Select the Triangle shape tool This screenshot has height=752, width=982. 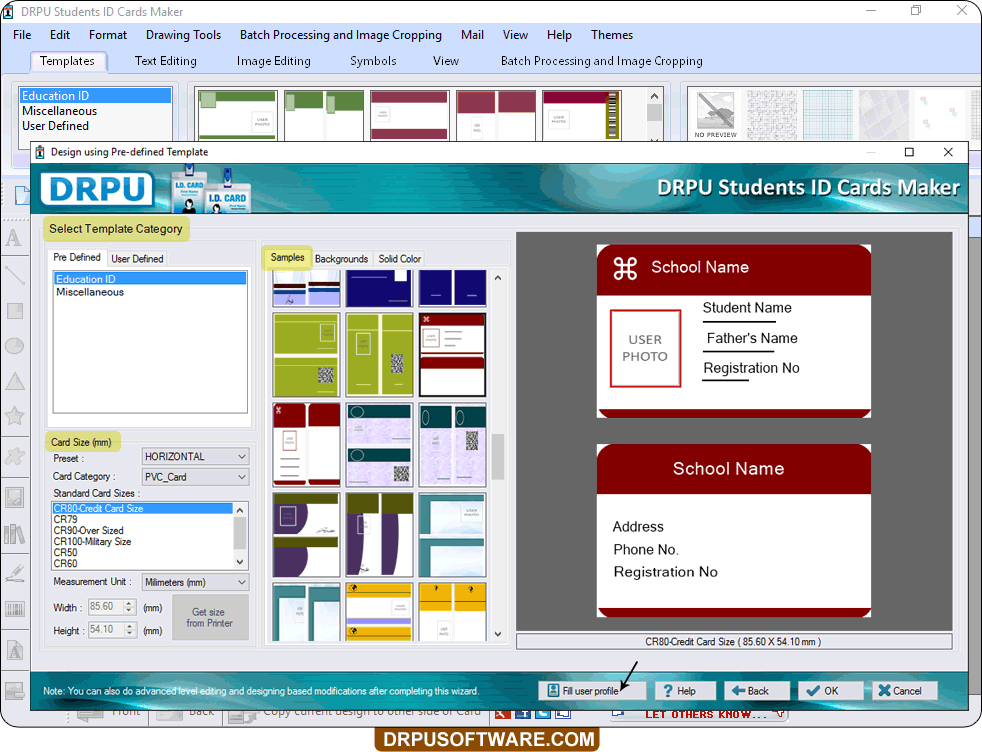pos(14,381)
